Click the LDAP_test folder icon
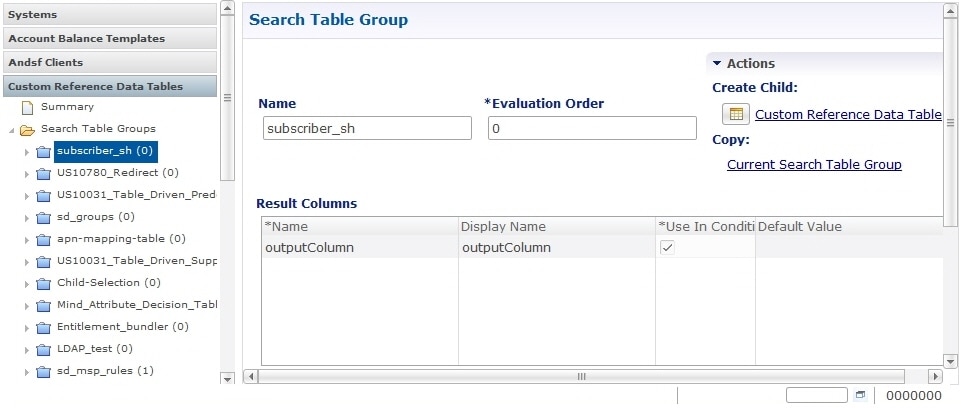Screen dimensions: 961x408 pyautogui.click(x=43, y=350)
